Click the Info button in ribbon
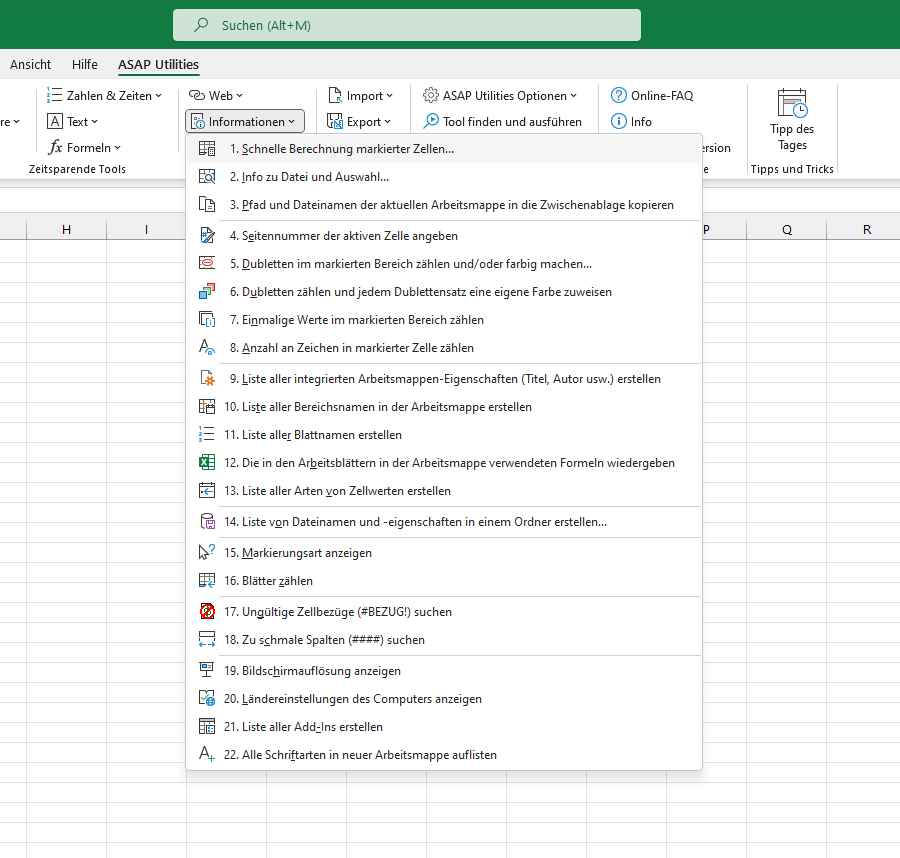Image resolution: width=900 pixels, height=858 pixels. point(631,122)
